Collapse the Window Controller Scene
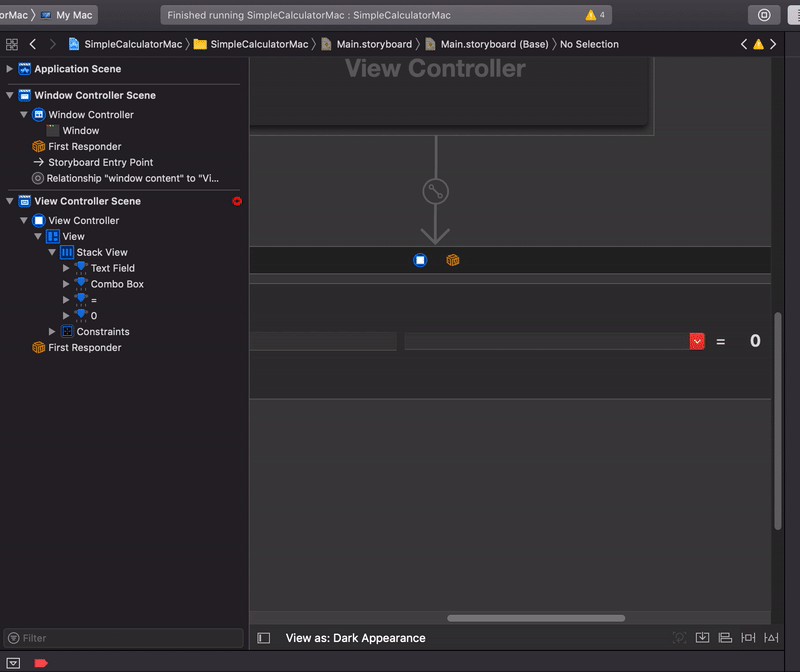 [10, 95]
